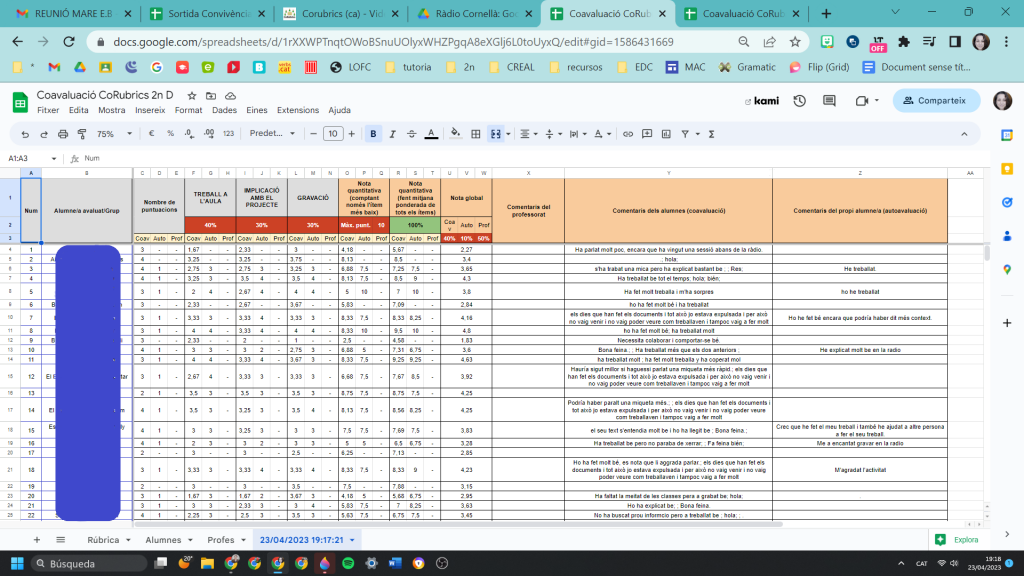This screenshot has width=1024, height=576.
Task: Toggle bold formatting in the toolbar
Action: (373, 133)
